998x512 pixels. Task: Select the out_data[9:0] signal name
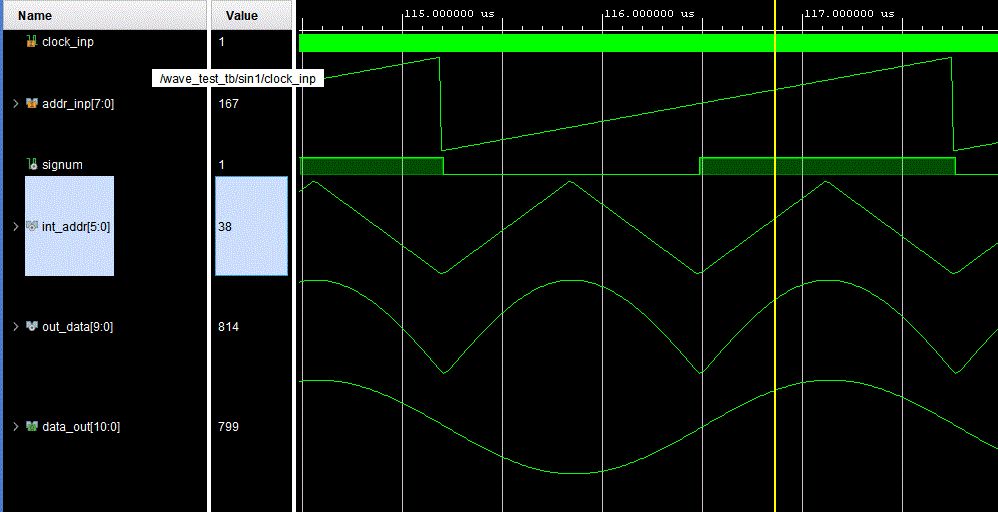pyautogui.click(x=78, y=327)
